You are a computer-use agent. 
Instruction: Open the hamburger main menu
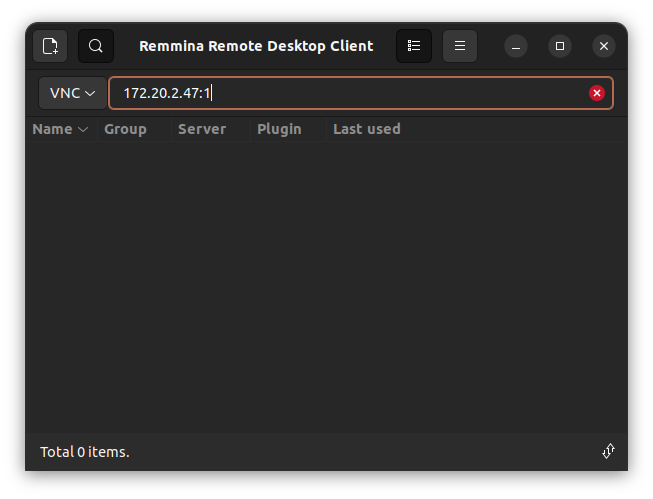point(460,46)
